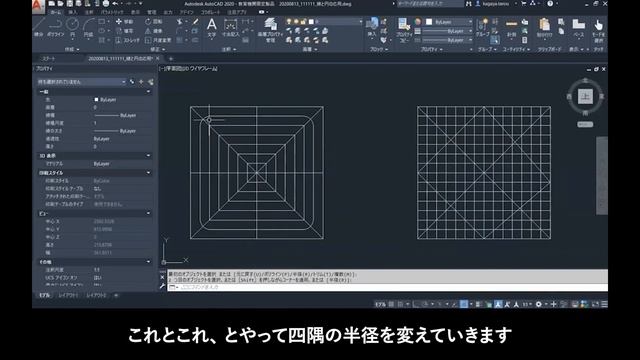This screenshot has width=640, height=360.
Task: Click the Select Objects plus icon in palette
Action: click(141, 82)
